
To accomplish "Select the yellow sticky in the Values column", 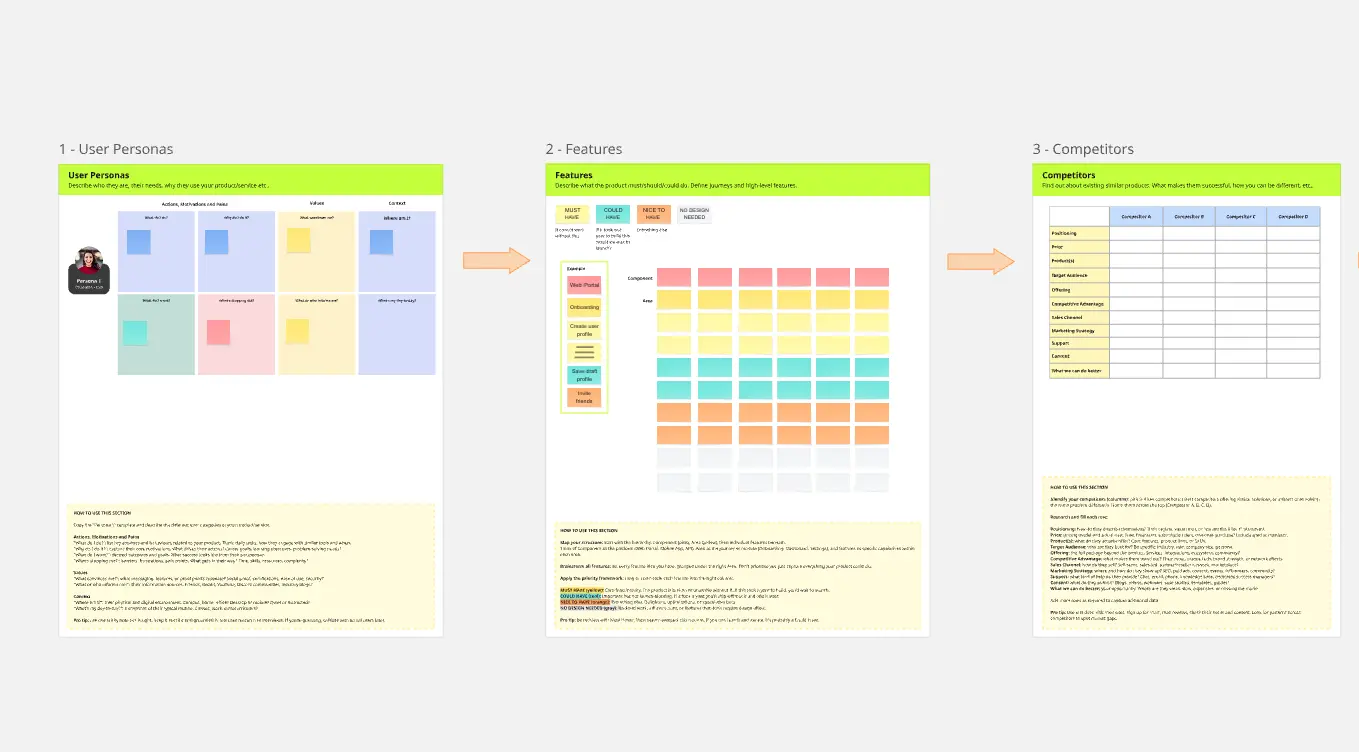I will 298,240.
